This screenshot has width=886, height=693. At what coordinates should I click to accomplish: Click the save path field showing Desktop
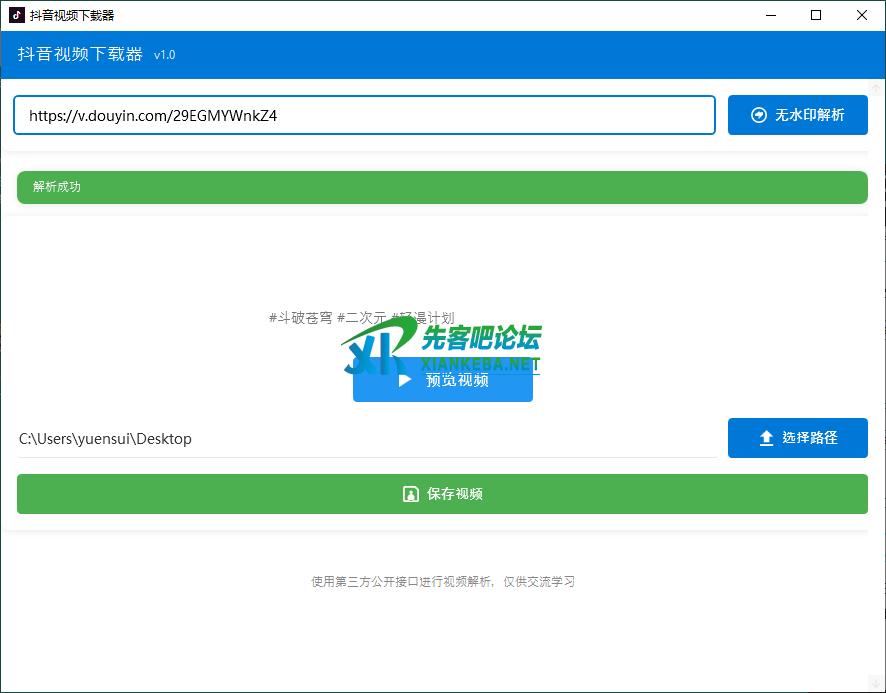click(x=366, y=439)
